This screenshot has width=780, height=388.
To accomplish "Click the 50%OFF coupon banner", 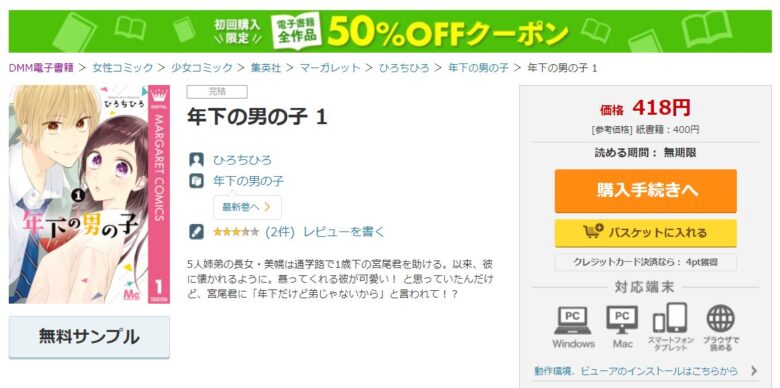I will pyautogui.click(x=390, y=31).
